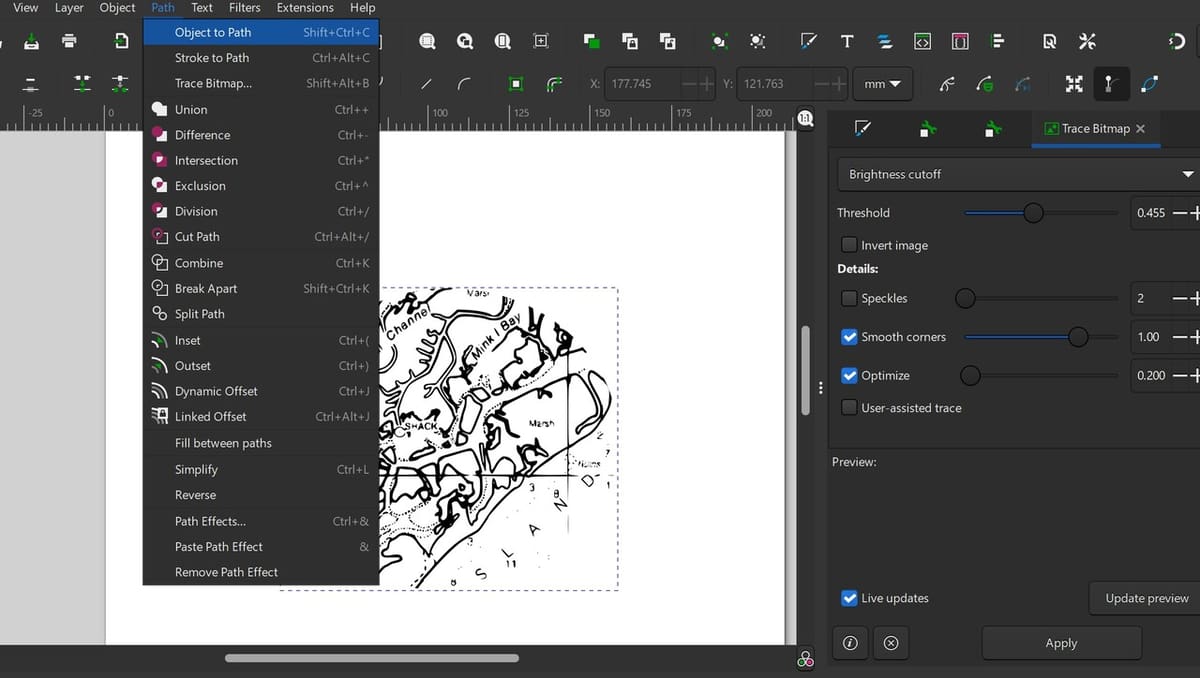This screenshot has height=678, width=1200.
Task: Close the Trace Bitmap tab
Action: coord(1141,129)
